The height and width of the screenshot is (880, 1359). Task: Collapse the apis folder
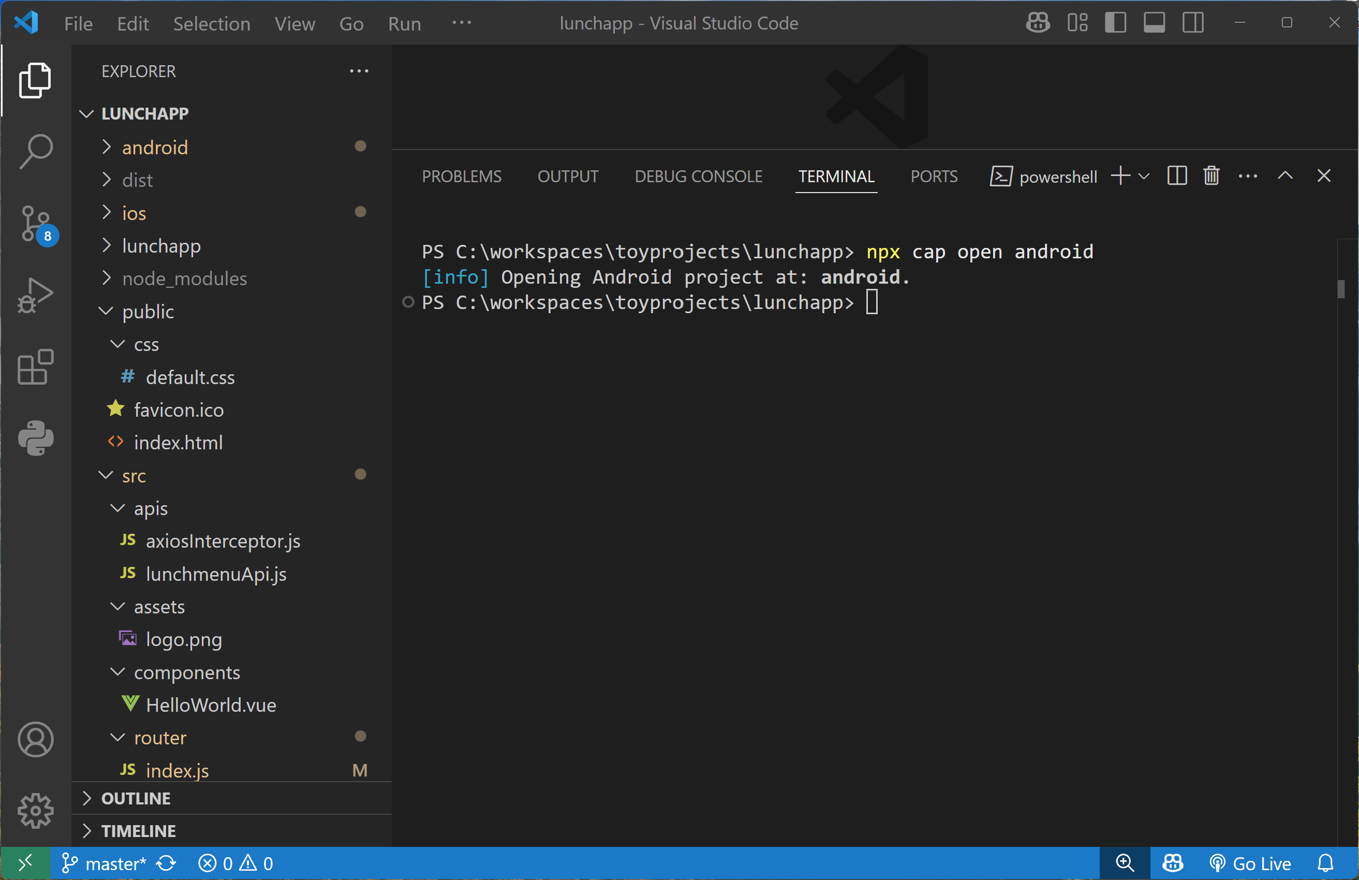pos(232,508)
